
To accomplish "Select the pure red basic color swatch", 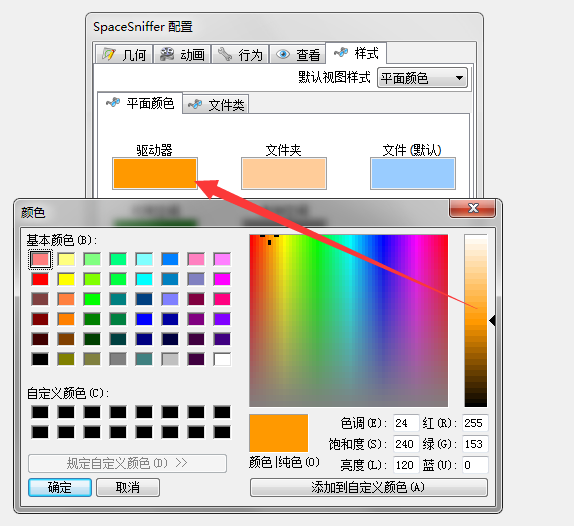I will pyautogui.click(x=40, y=279).
